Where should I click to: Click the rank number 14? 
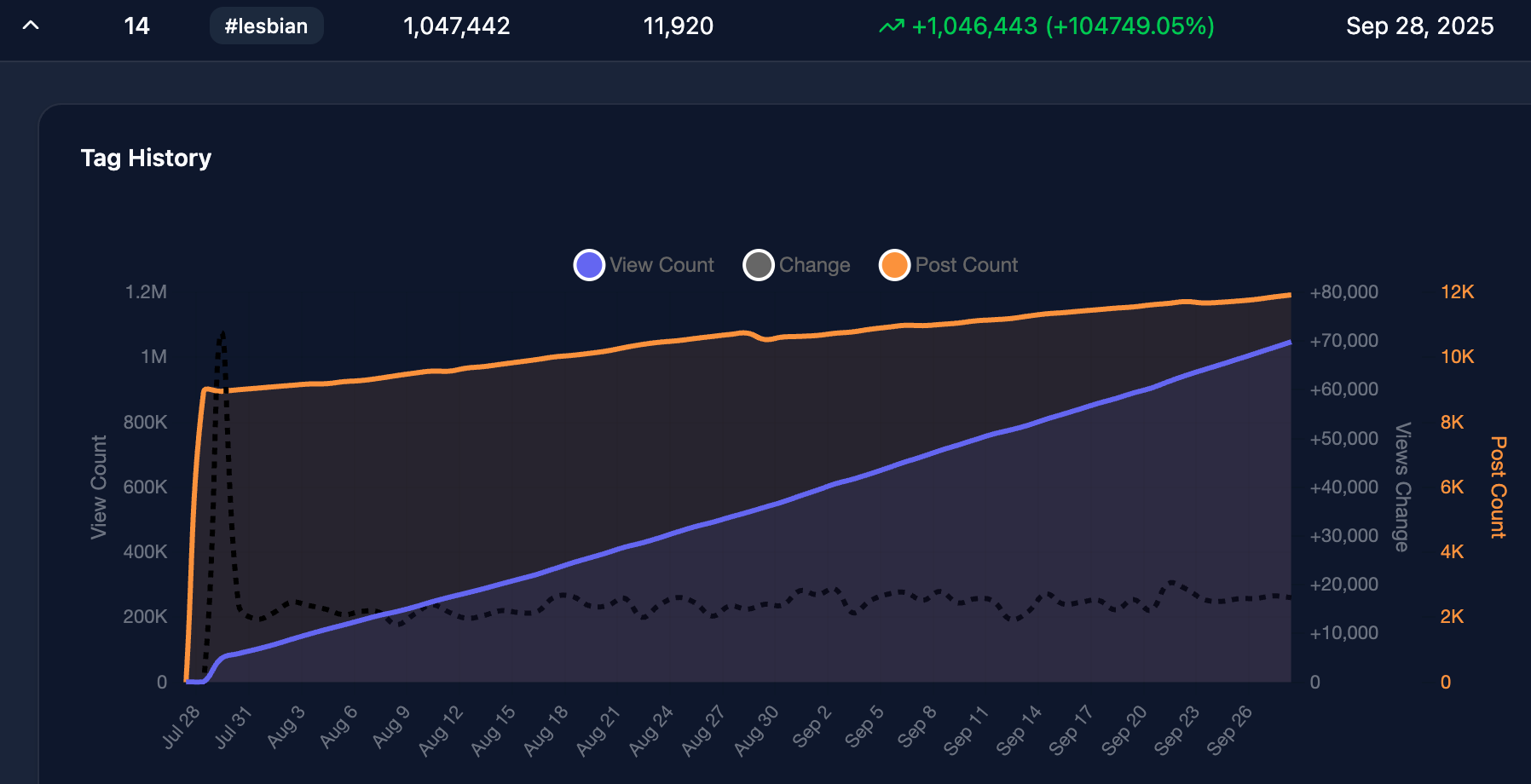tap(136, 26)
